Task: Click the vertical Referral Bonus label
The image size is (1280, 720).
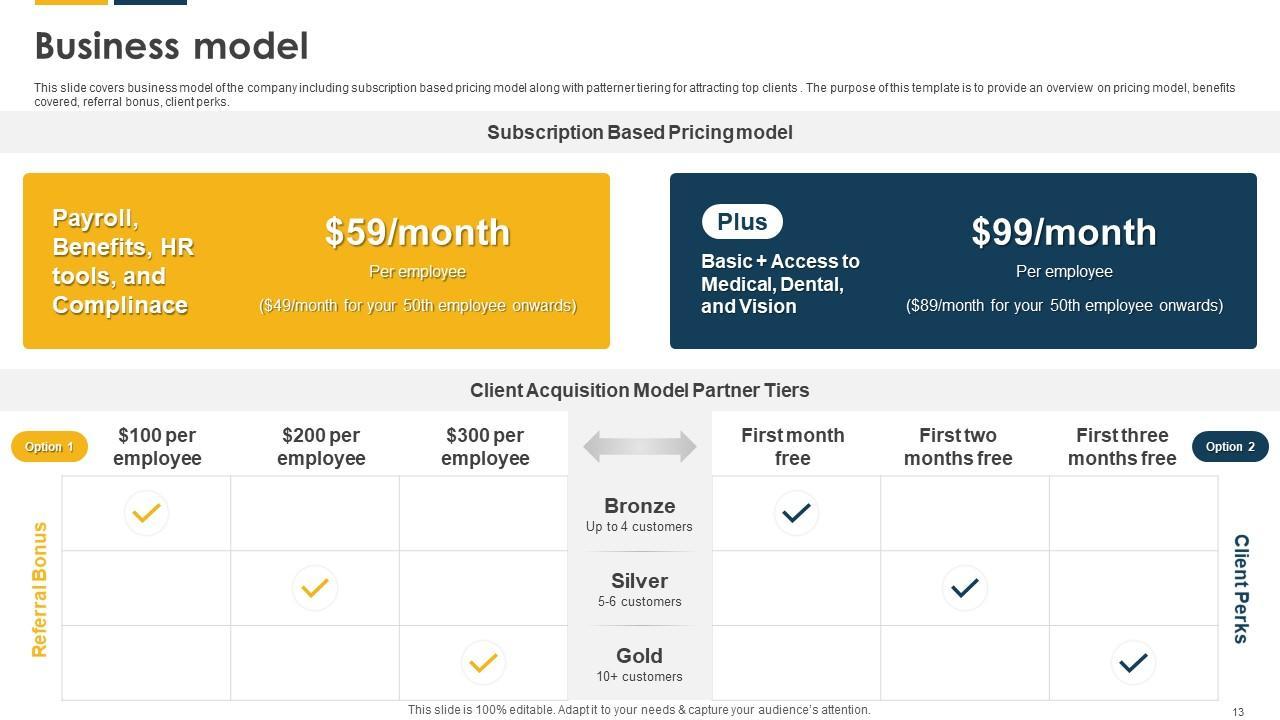Action: coord(40,589)
